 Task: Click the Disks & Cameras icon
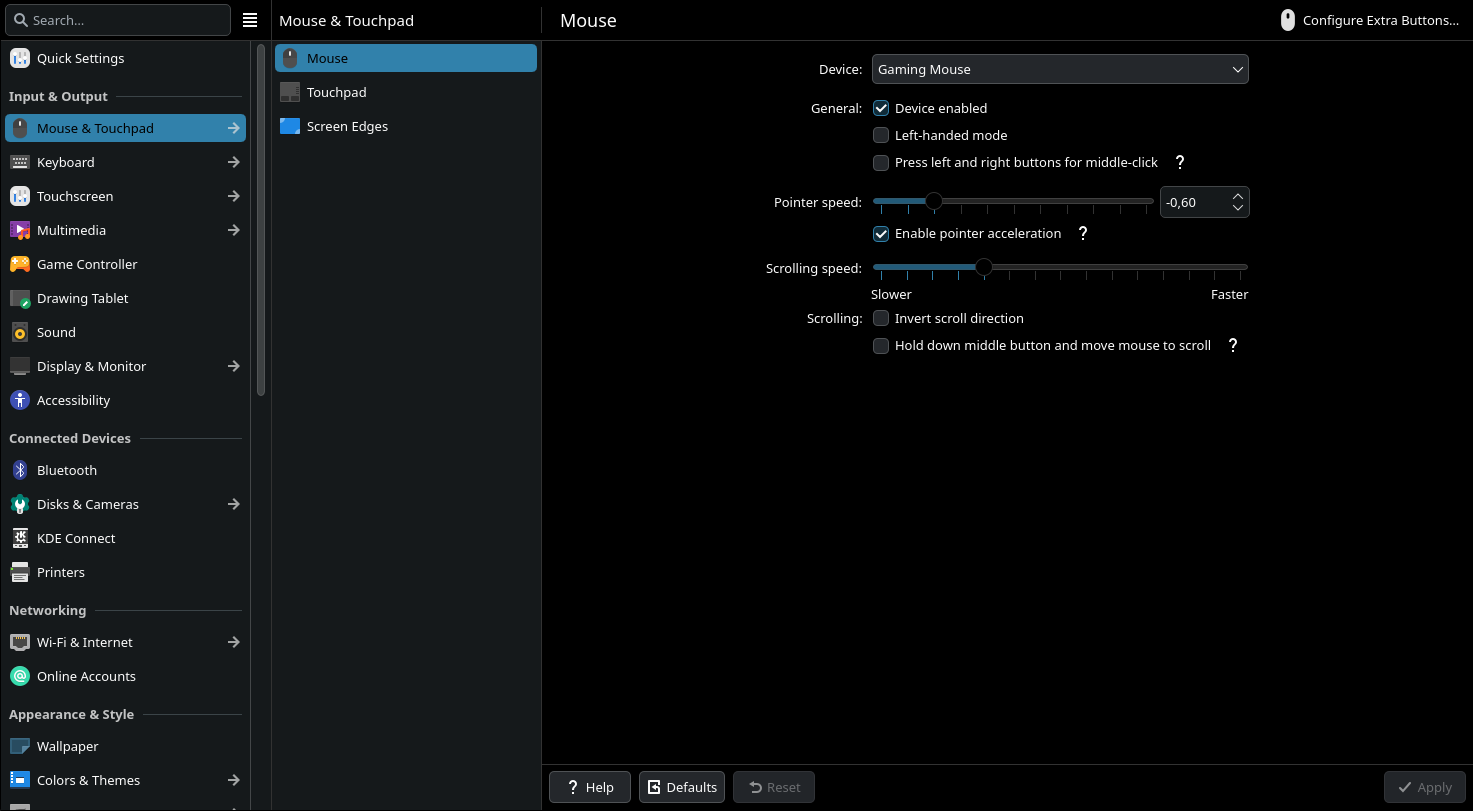(x=20, y=504)
